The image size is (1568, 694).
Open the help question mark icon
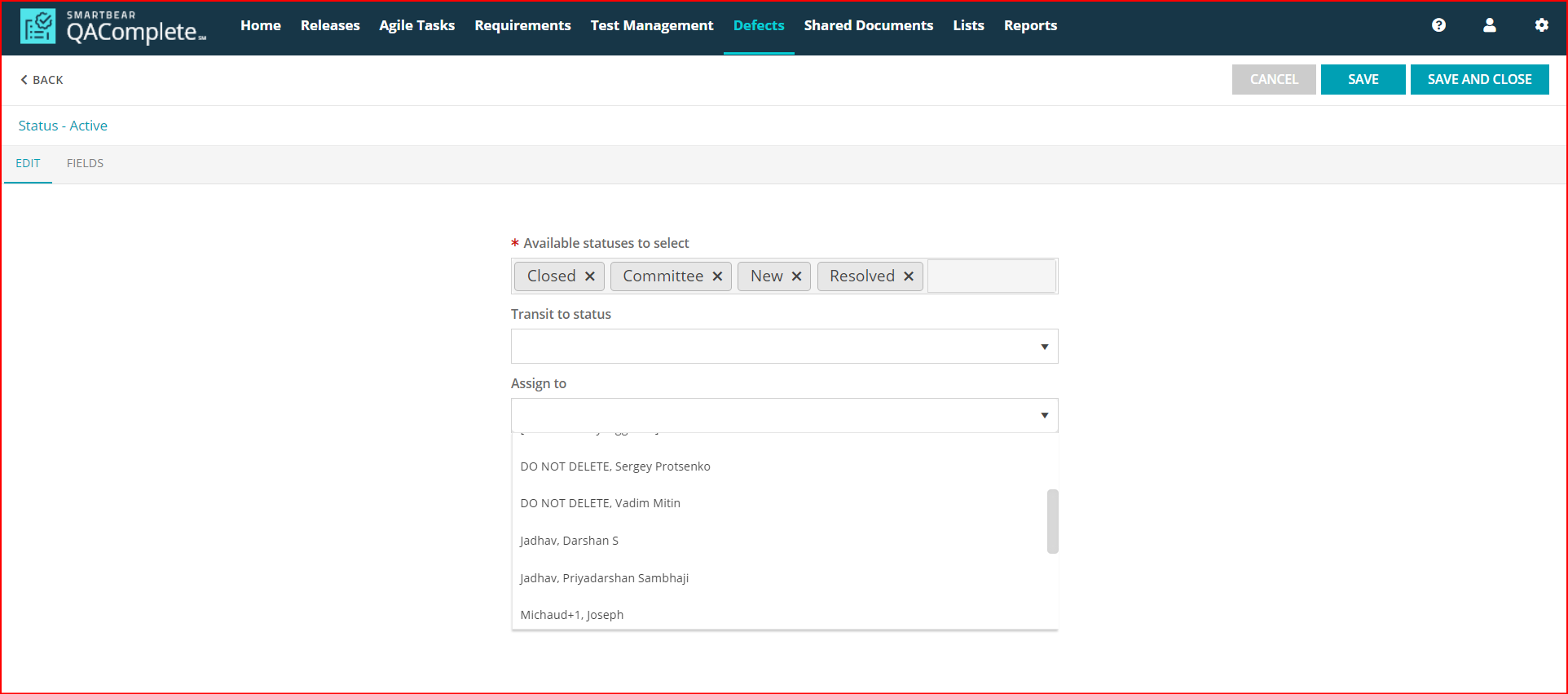pyautogui.click(x=1438, y=25)
